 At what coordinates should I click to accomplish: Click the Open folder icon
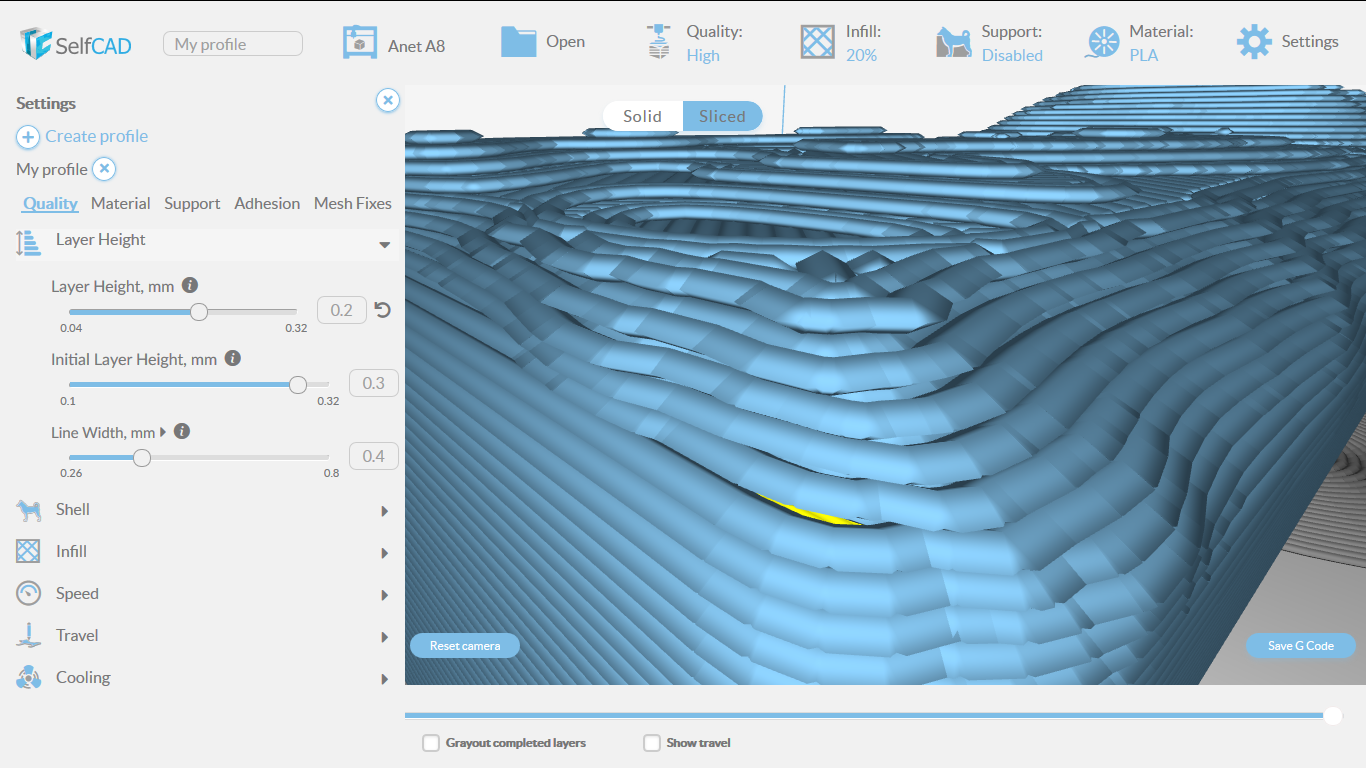coord(518,41)
